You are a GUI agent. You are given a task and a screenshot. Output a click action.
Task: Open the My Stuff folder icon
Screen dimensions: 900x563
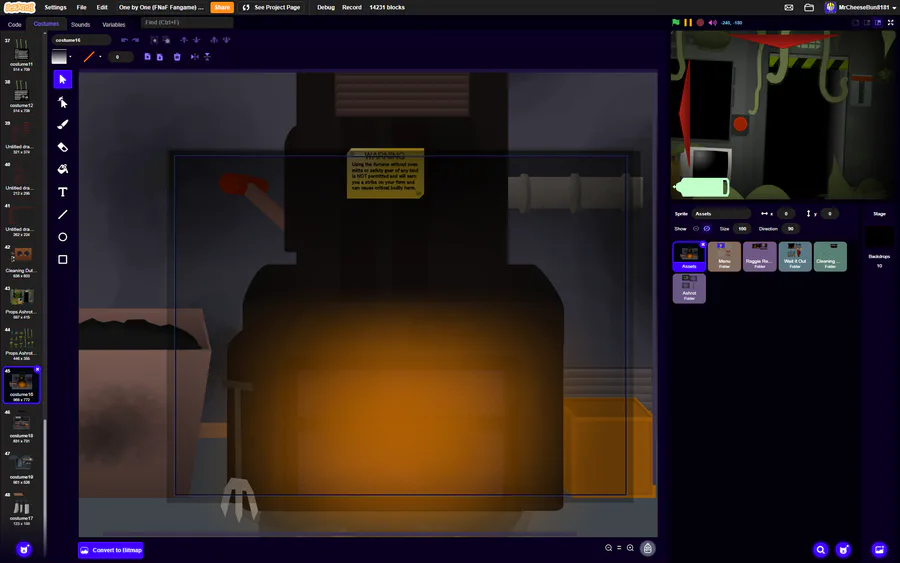pyautogui.click(x=809, y=7)
